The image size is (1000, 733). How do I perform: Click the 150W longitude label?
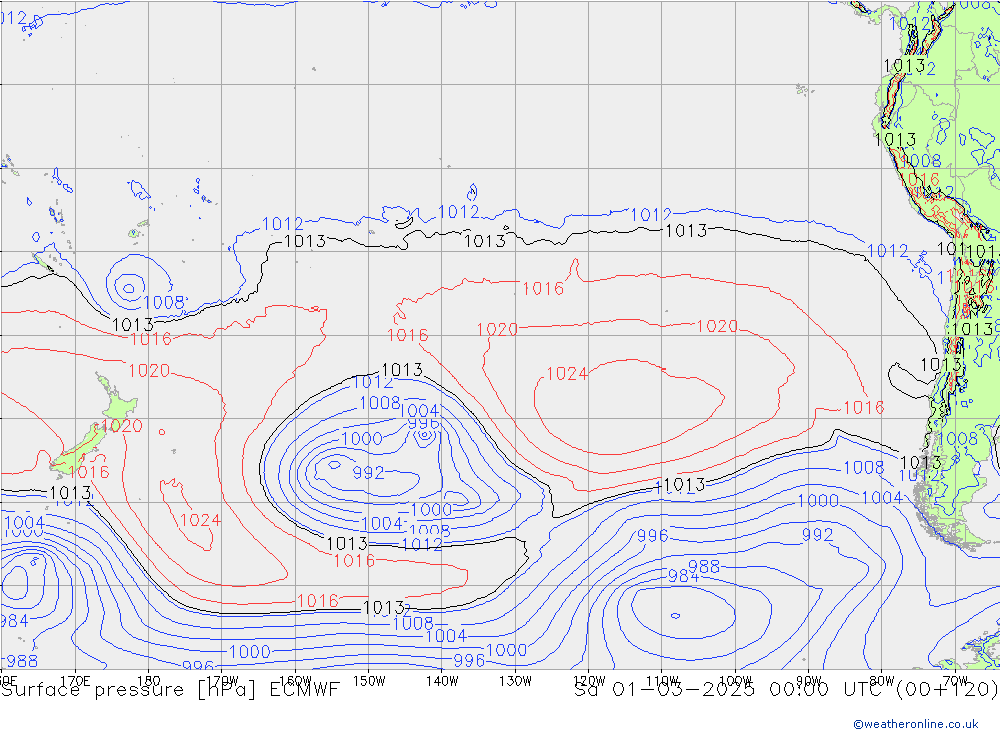click(369, 681)
